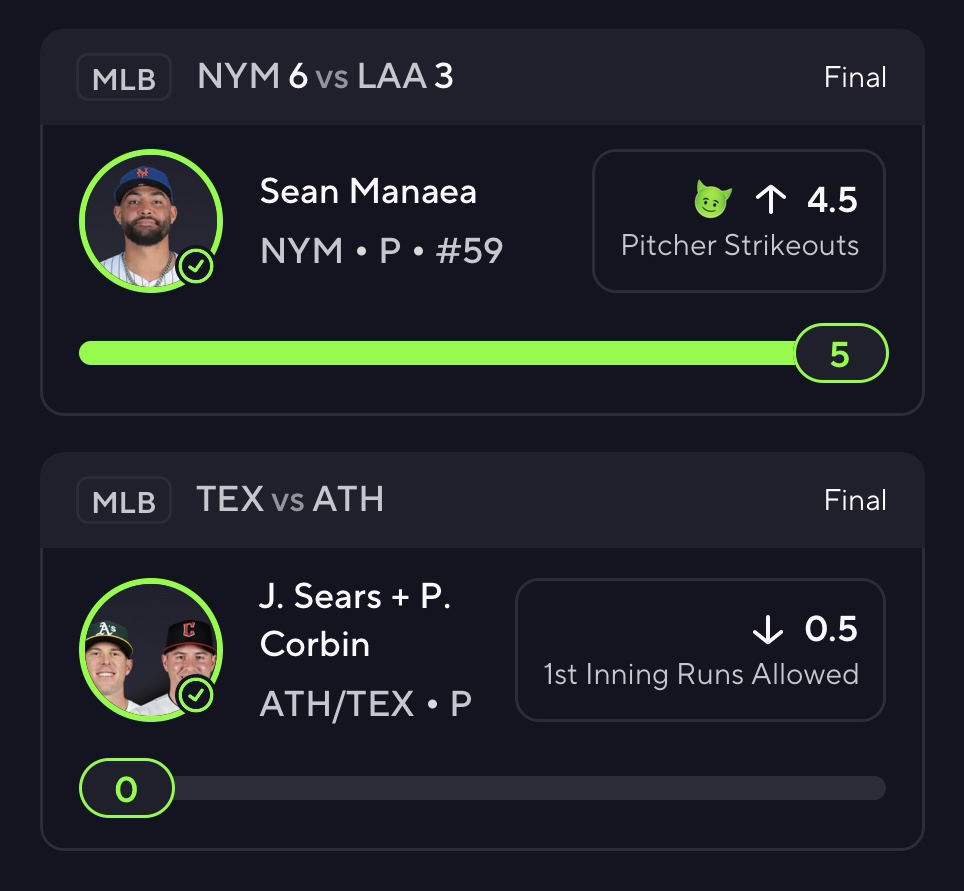Select the 1st Inning Runs Allowed stat box
The height and width of the screenshot is (891, 964).
[x=700, y=650]
